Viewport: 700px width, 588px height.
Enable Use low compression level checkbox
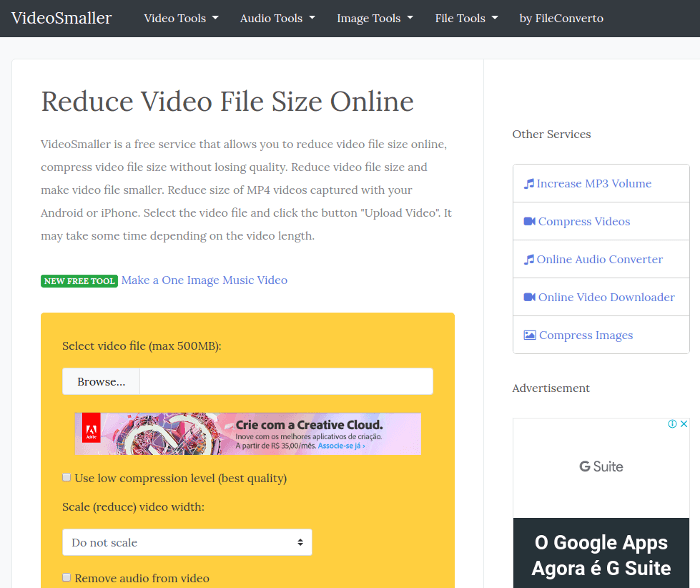click(67, 478)
